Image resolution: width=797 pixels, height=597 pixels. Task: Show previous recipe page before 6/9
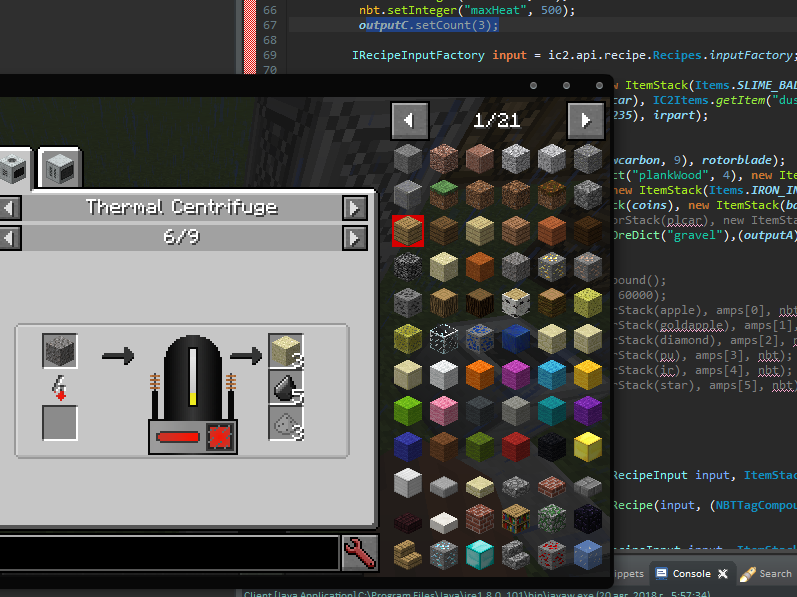click(x=9, y=238)
